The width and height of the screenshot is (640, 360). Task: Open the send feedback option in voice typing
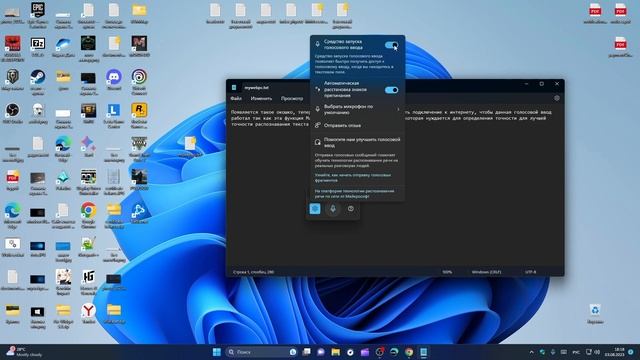(x=357, y=125)
